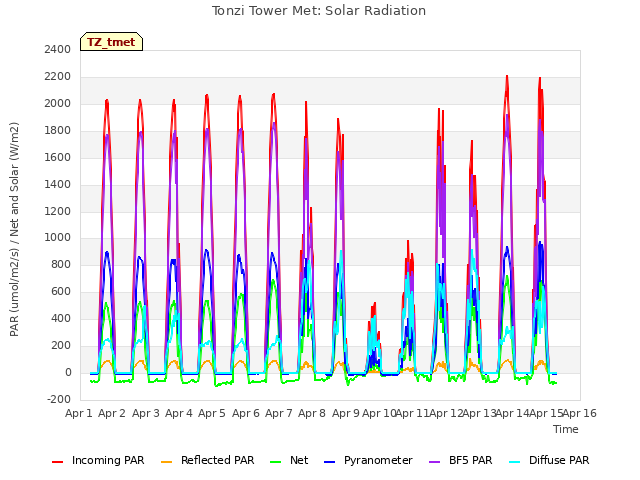Click the orange Reflected PAR legend swatch

coord(167,462)
